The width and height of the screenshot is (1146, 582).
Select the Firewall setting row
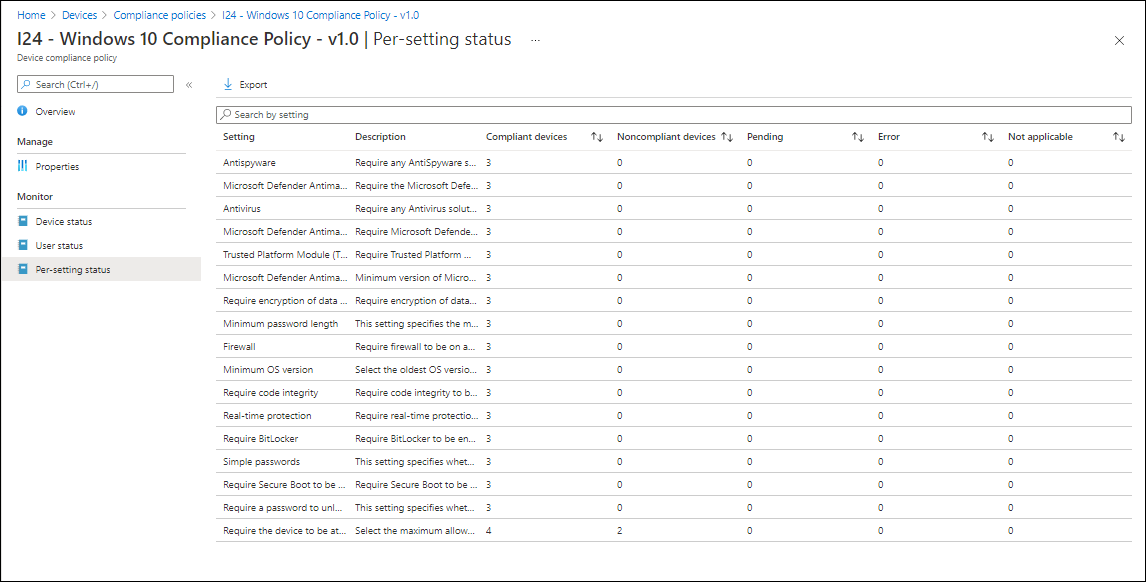coord(674,347)
